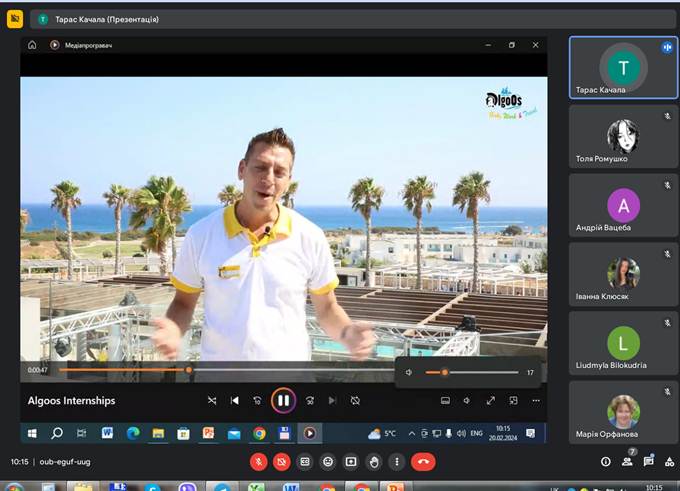680x491 pixels.
Task: Unmute the microphone in the meeting
Action: [259, 462]
